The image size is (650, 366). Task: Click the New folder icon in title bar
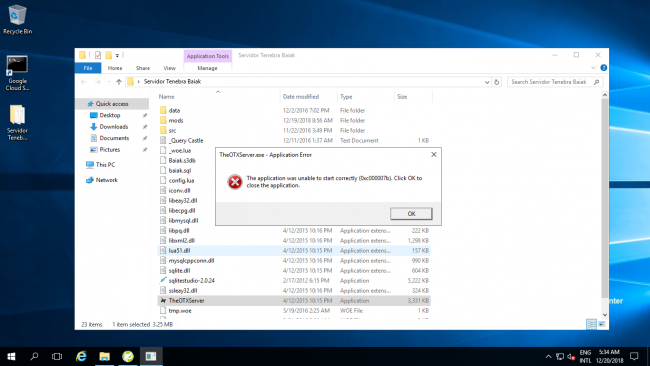pos(108,55)
